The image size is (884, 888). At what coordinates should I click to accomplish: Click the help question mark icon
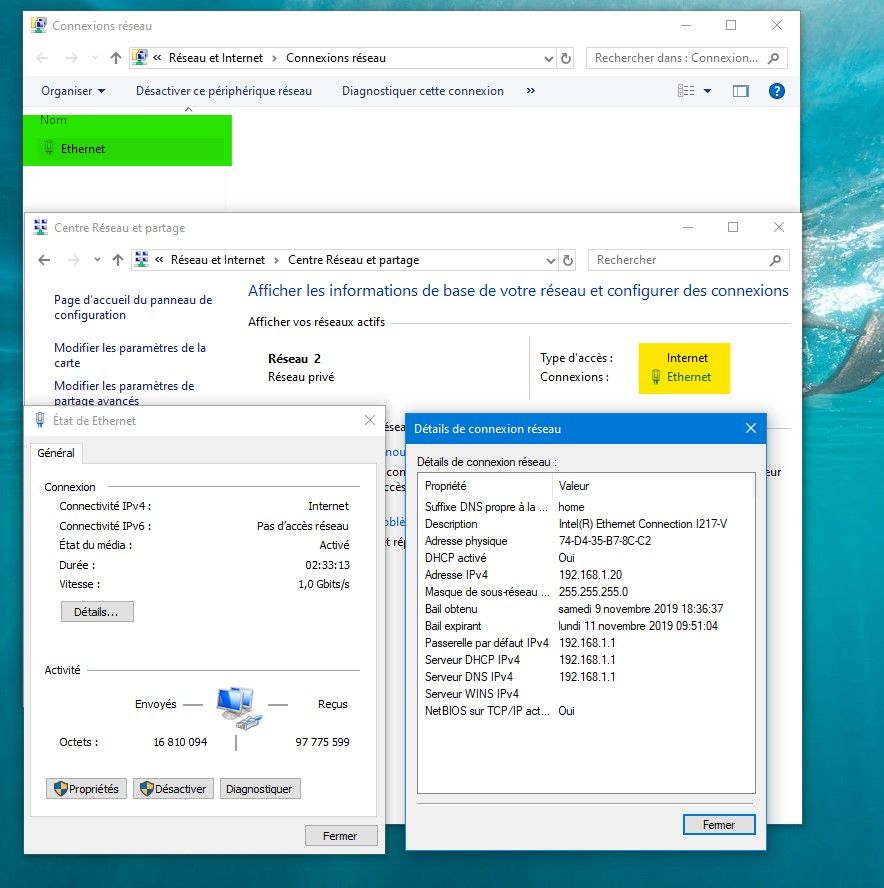pos(776,91)
